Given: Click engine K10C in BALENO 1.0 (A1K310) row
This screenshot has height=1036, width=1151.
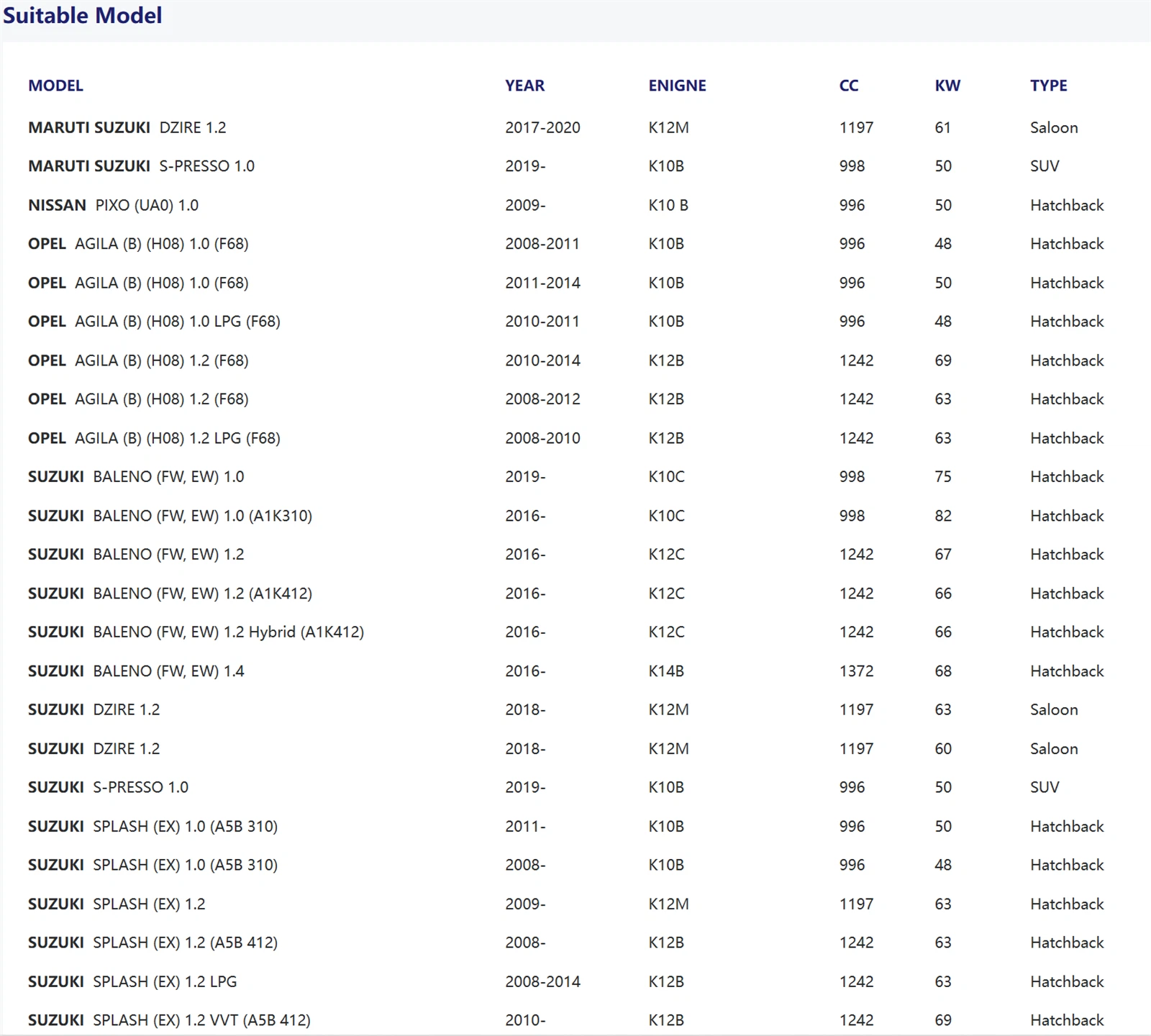Looking at the screenshot, I should pos(666,516).
